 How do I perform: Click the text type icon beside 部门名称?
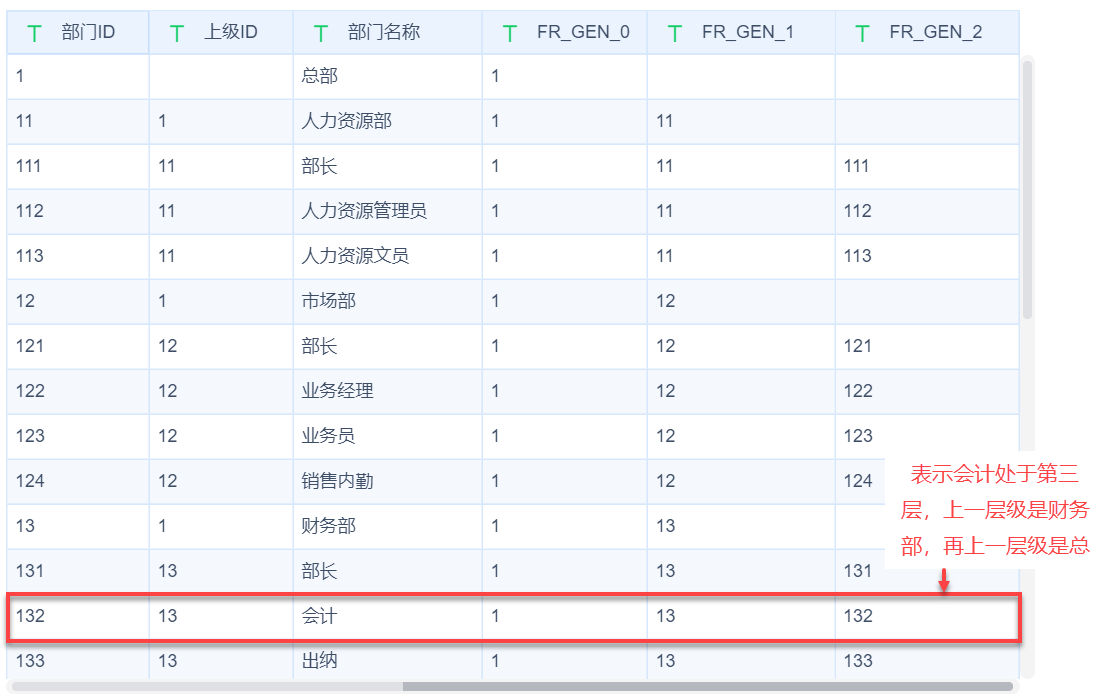tap(321, 33)
